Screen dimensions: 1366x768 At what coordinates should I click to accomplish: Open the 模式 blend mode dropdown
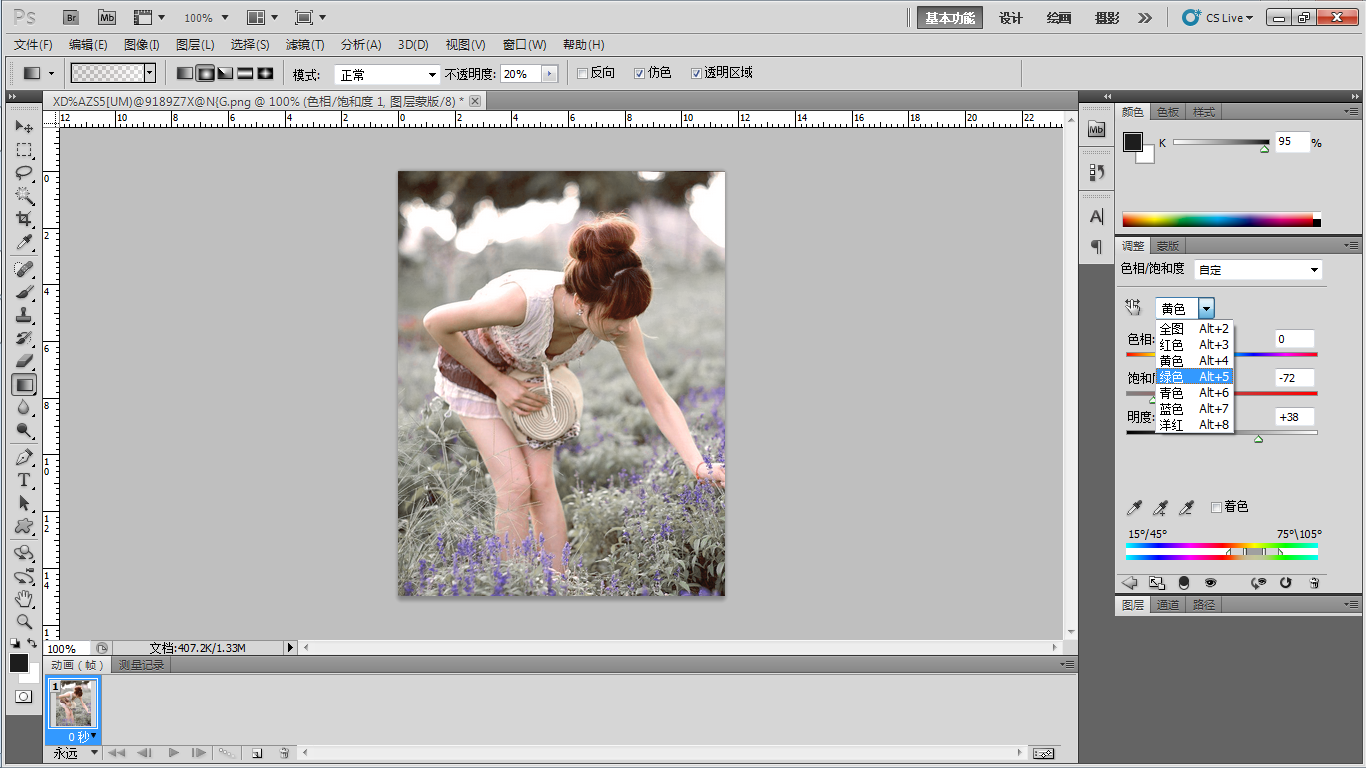click(x=386, y=75)
